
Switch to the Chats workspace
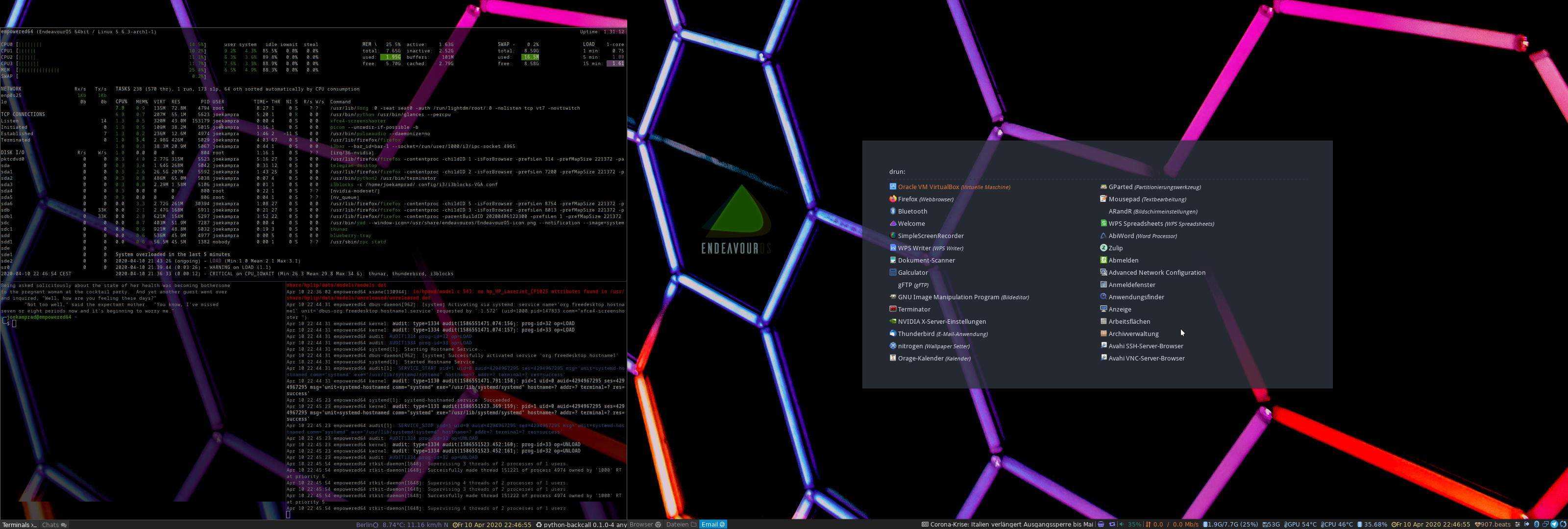point(54,525)
